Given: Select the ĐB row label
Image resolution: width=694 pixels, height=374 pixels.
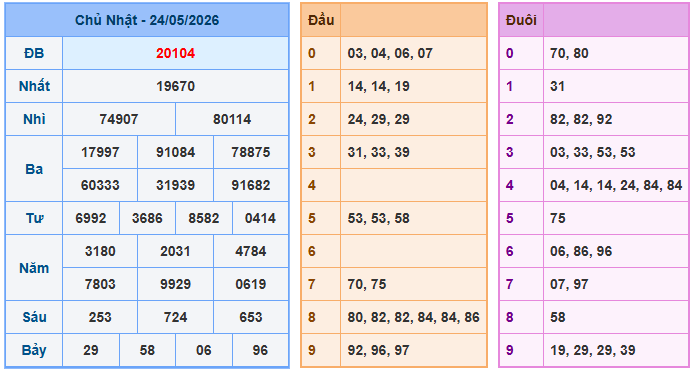Looking at the screenshot, I should (x=34, y=53).
